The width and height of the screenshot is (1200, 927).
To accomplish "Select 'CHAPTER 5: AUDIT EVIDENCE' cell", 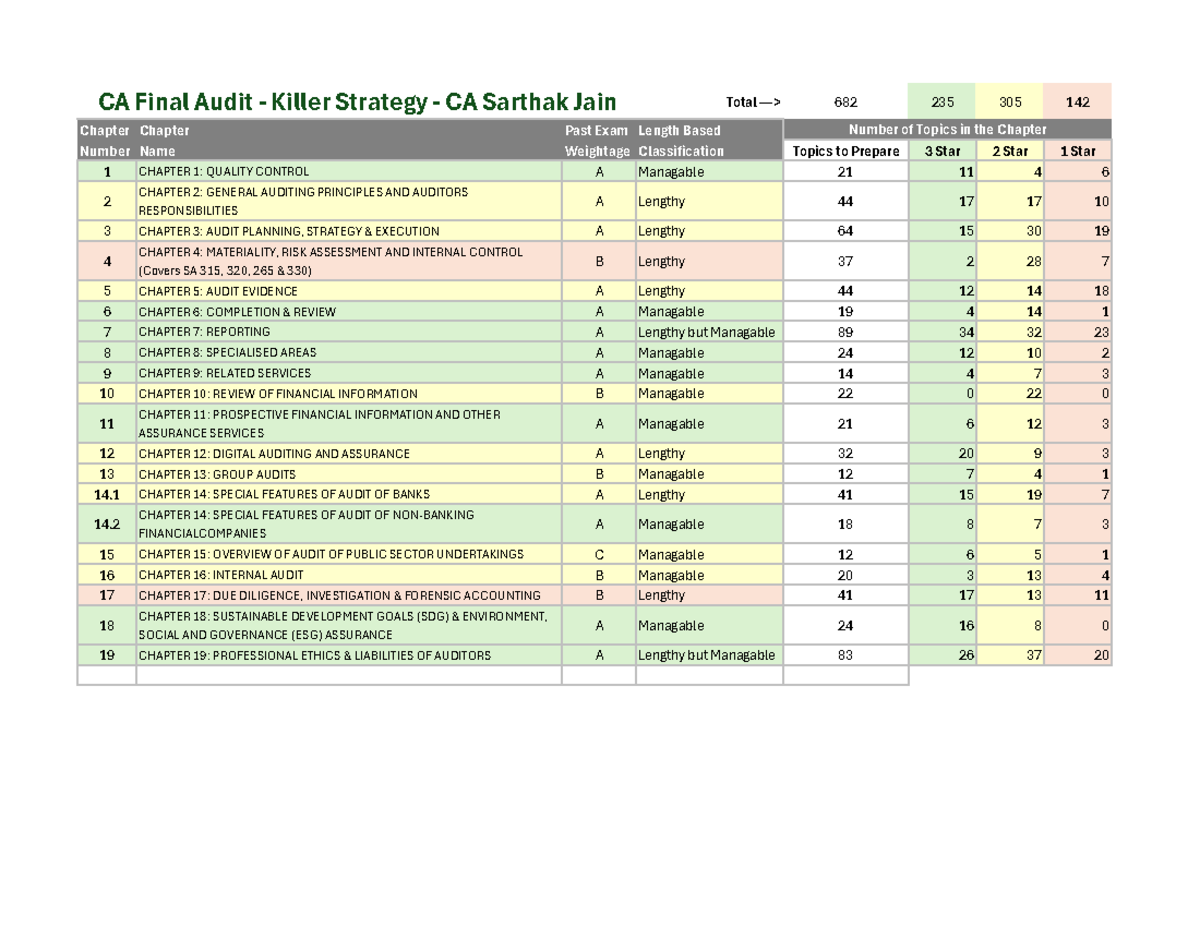I will [x=349, y=291].
